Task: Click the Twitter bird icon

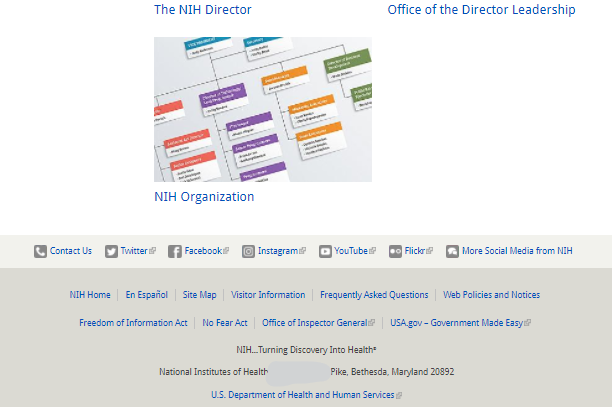Action: 111,251
